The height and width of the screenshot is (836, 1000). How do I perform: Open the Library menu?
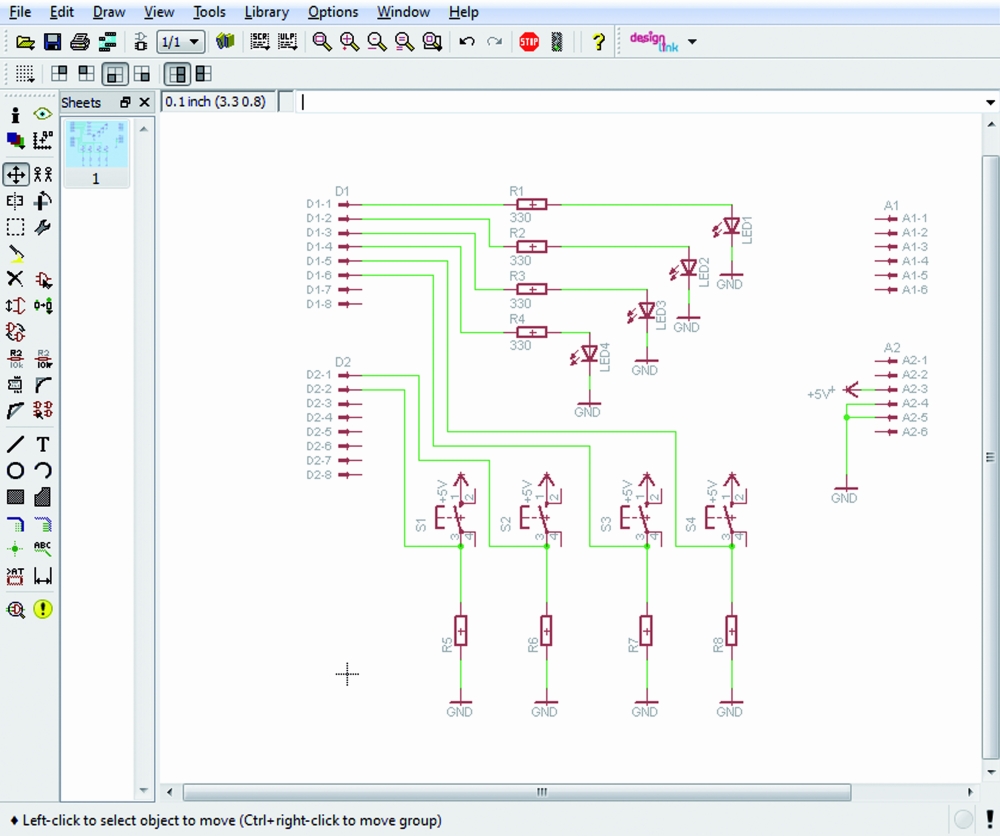pyautogui.click(x=266, y=12)
